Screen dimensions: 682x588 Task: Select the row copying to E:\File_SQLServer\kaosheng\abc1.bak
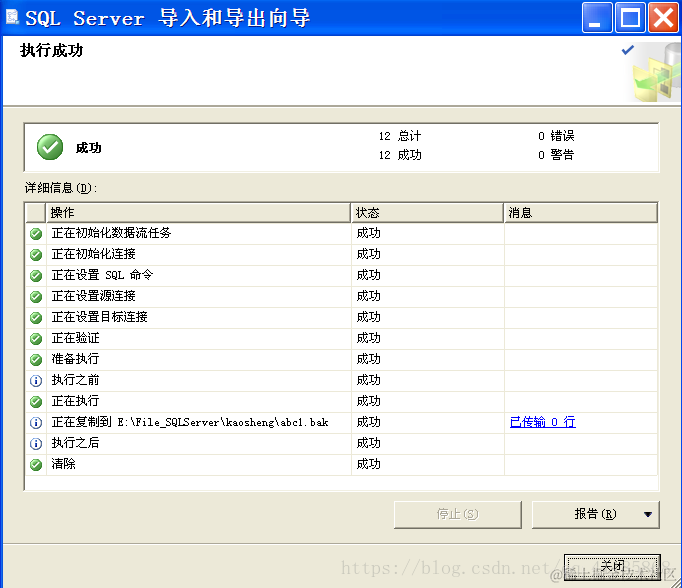[x=190, y=422]
